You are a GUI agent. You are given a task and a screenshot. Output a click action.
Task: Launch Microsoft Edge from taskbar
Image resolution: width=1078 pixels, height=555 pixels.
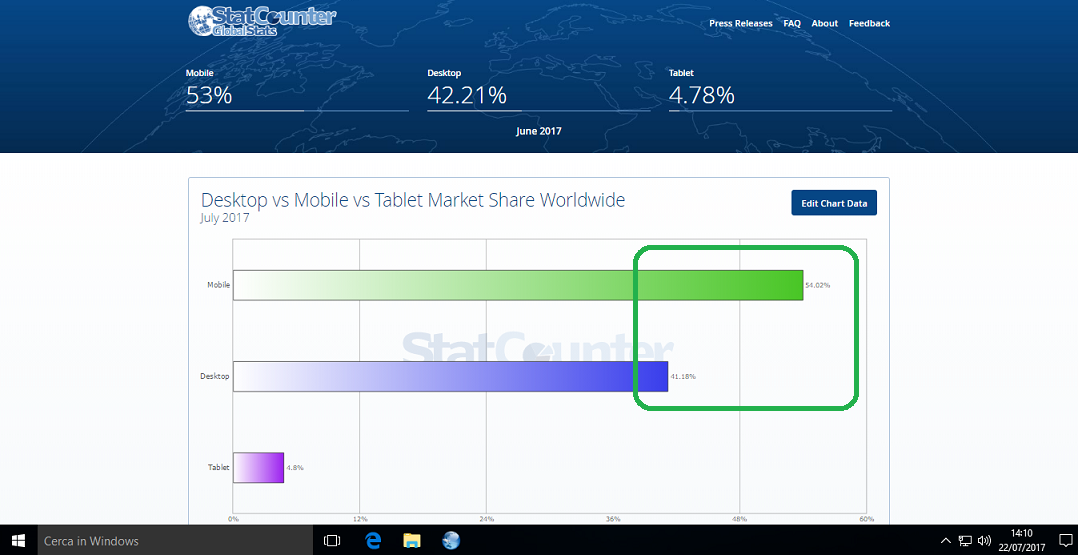pos(373,541)
